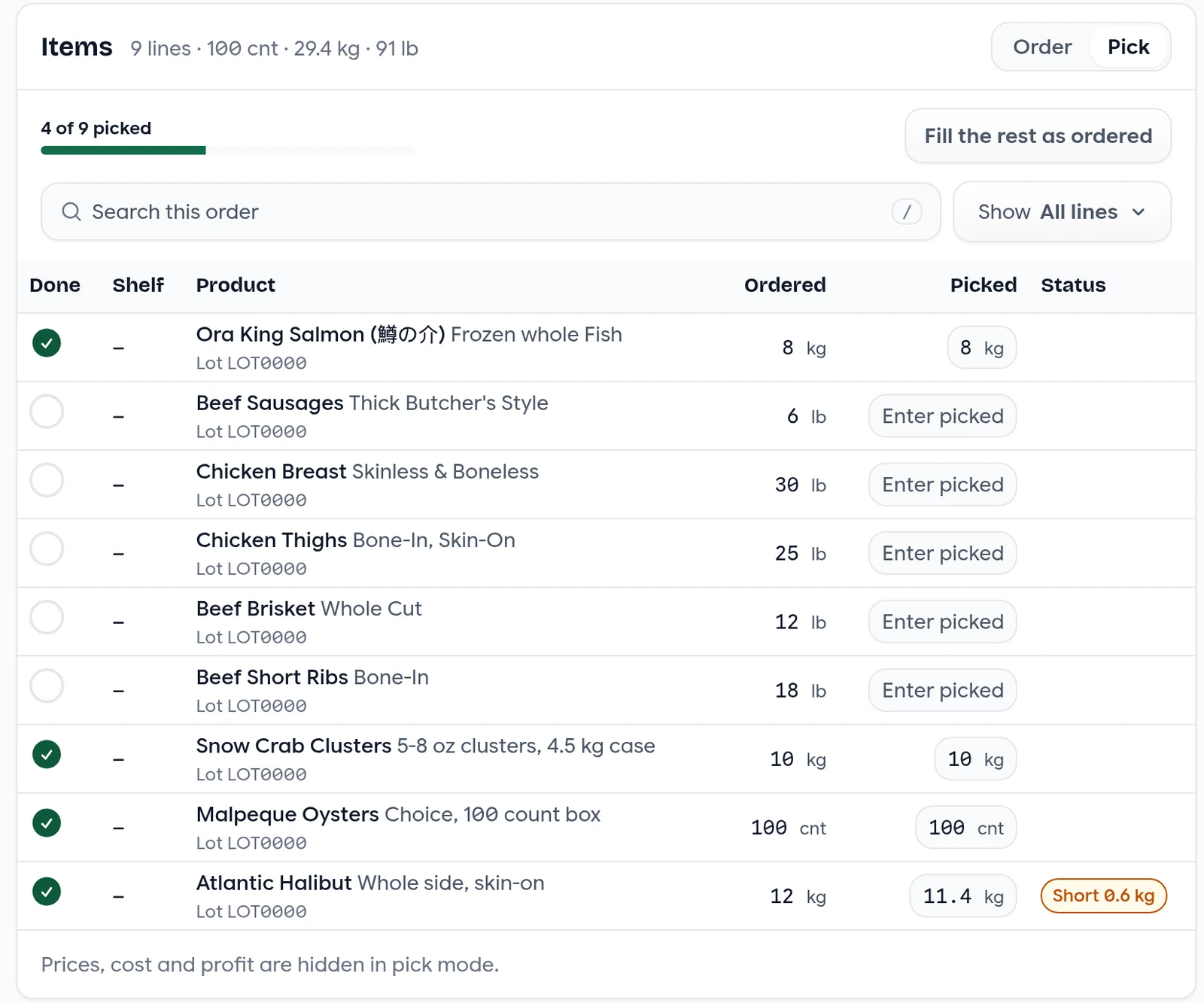Click Enter picked for Beef Sausages
Viewport: 1204px width, 1003px height.
click(942, 416)
